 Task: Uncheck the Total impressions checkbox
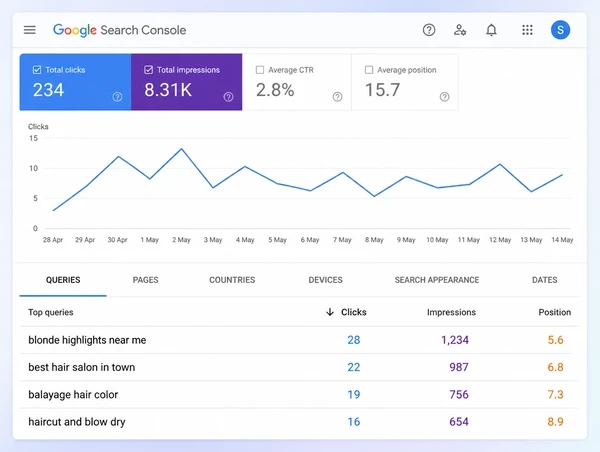click(x=148, y=70)
